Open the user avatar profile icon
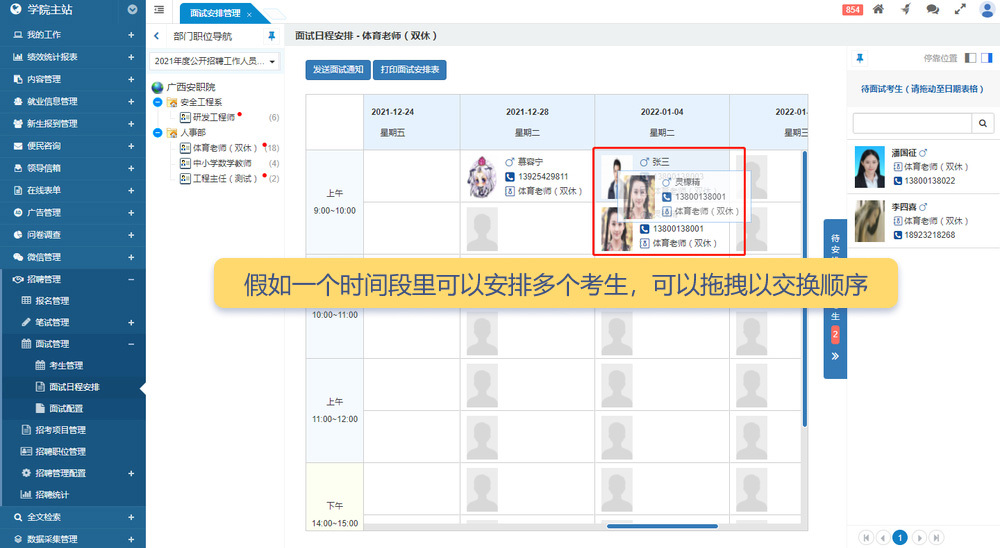1000x548 pixels. click(x=986, y=10)
